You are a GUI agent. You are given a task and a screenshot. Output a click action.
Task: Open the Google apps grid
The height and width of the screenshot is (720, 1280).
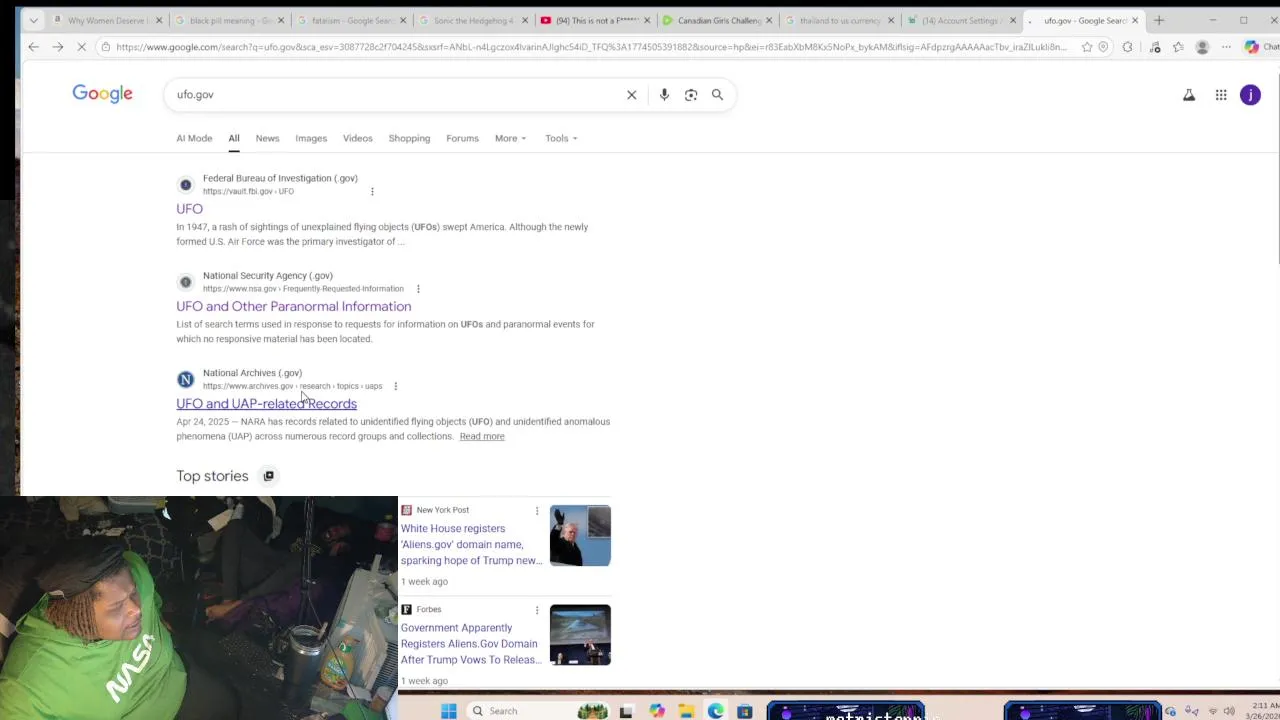[1221, 95]
